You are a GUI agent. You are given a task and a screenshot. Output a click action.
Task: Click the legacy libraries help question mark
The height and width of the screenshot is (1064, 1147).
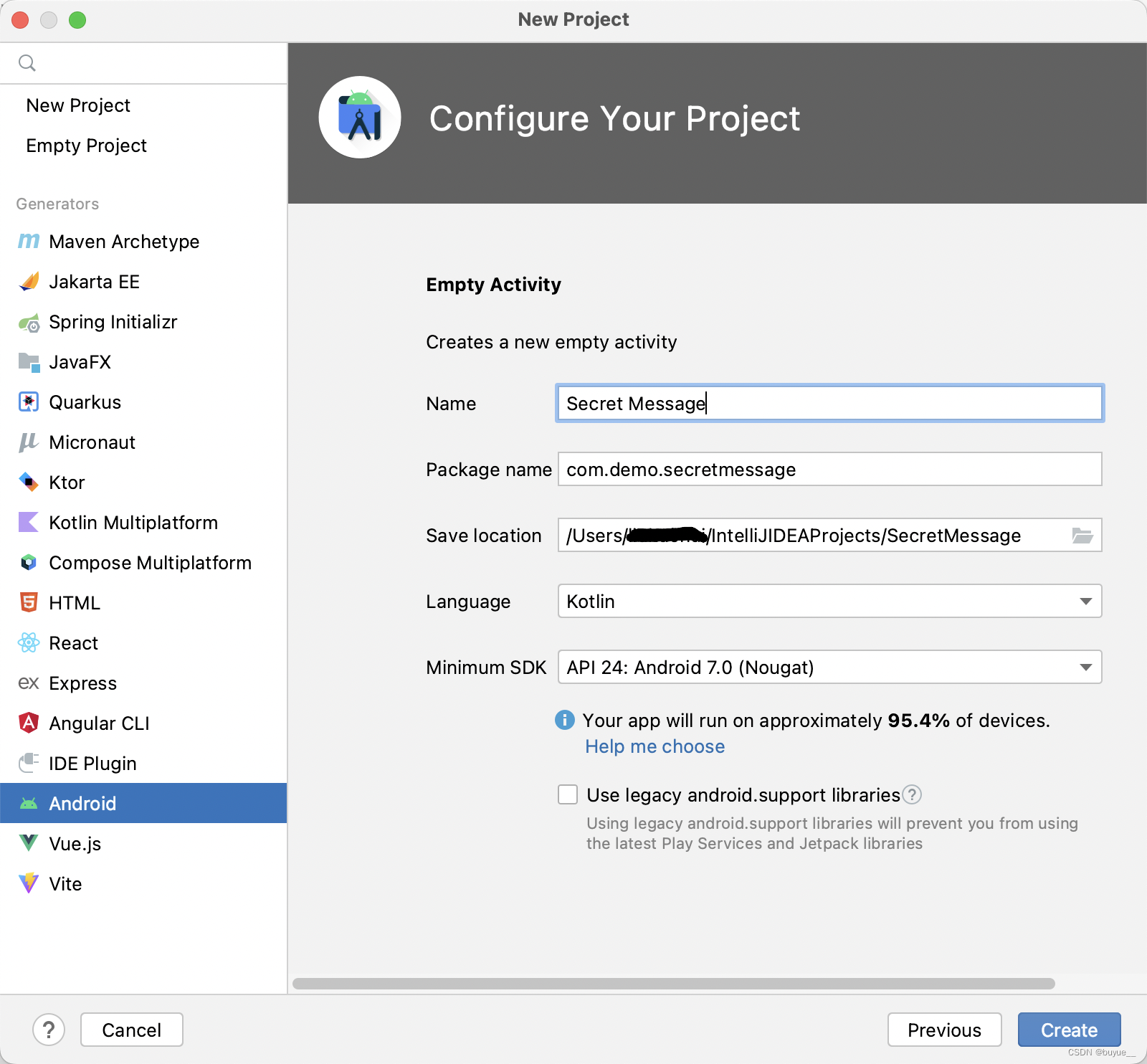tap(912, 794)
